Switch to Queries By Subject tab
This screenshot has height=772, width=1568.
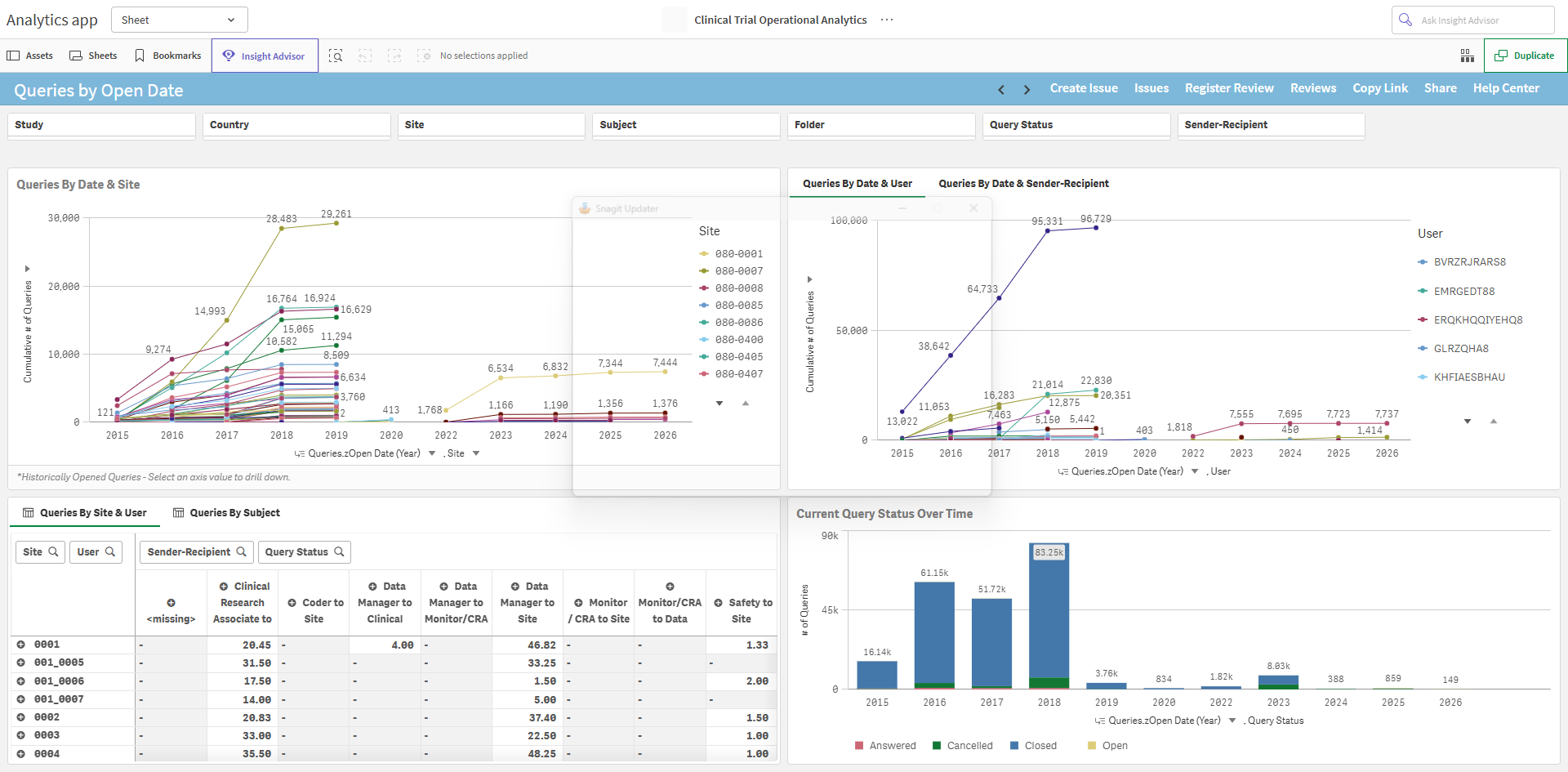coord(226,513)
